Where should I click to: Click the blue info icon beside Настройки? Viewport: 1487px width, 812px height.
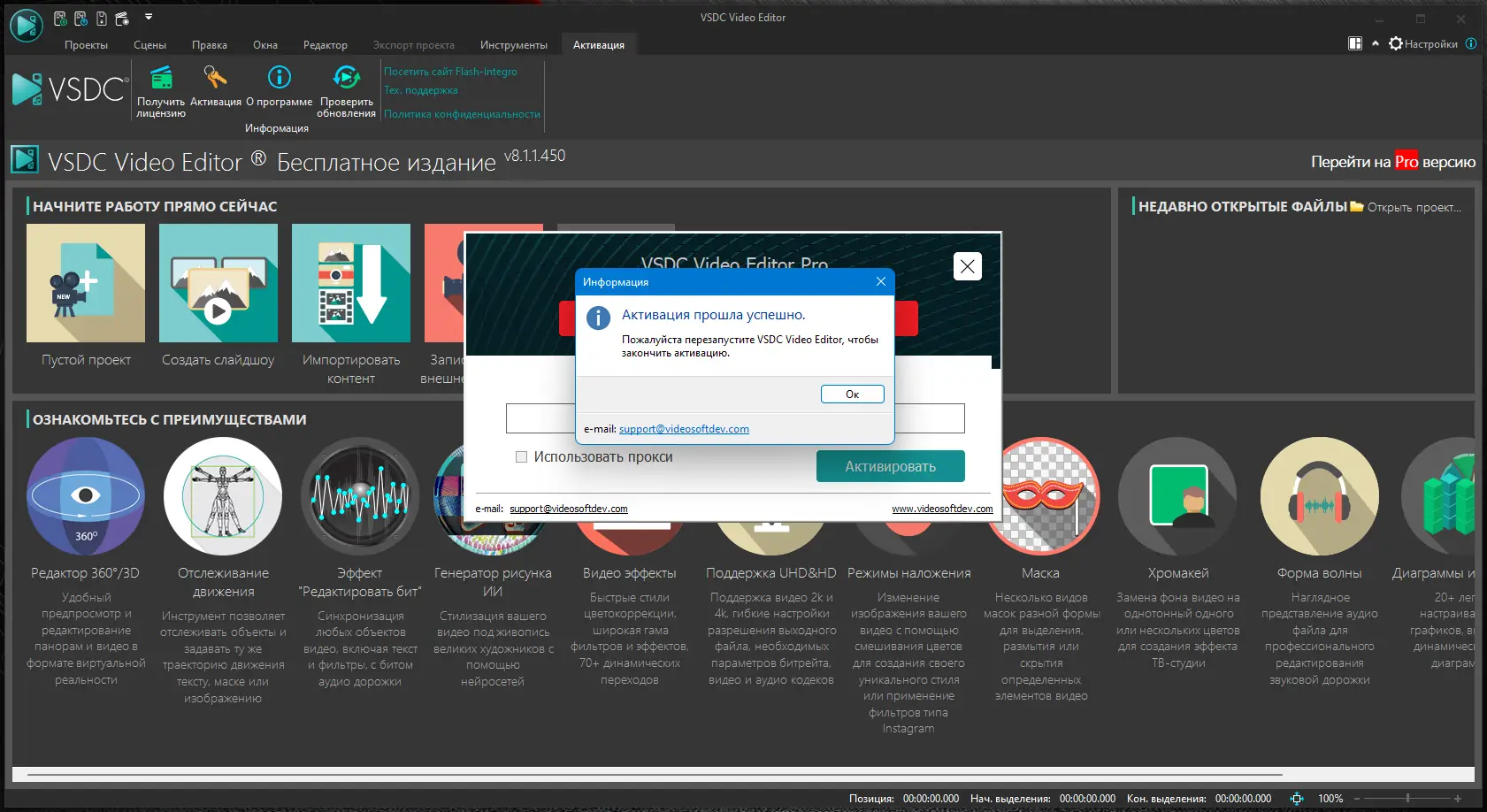[1471, 43]
